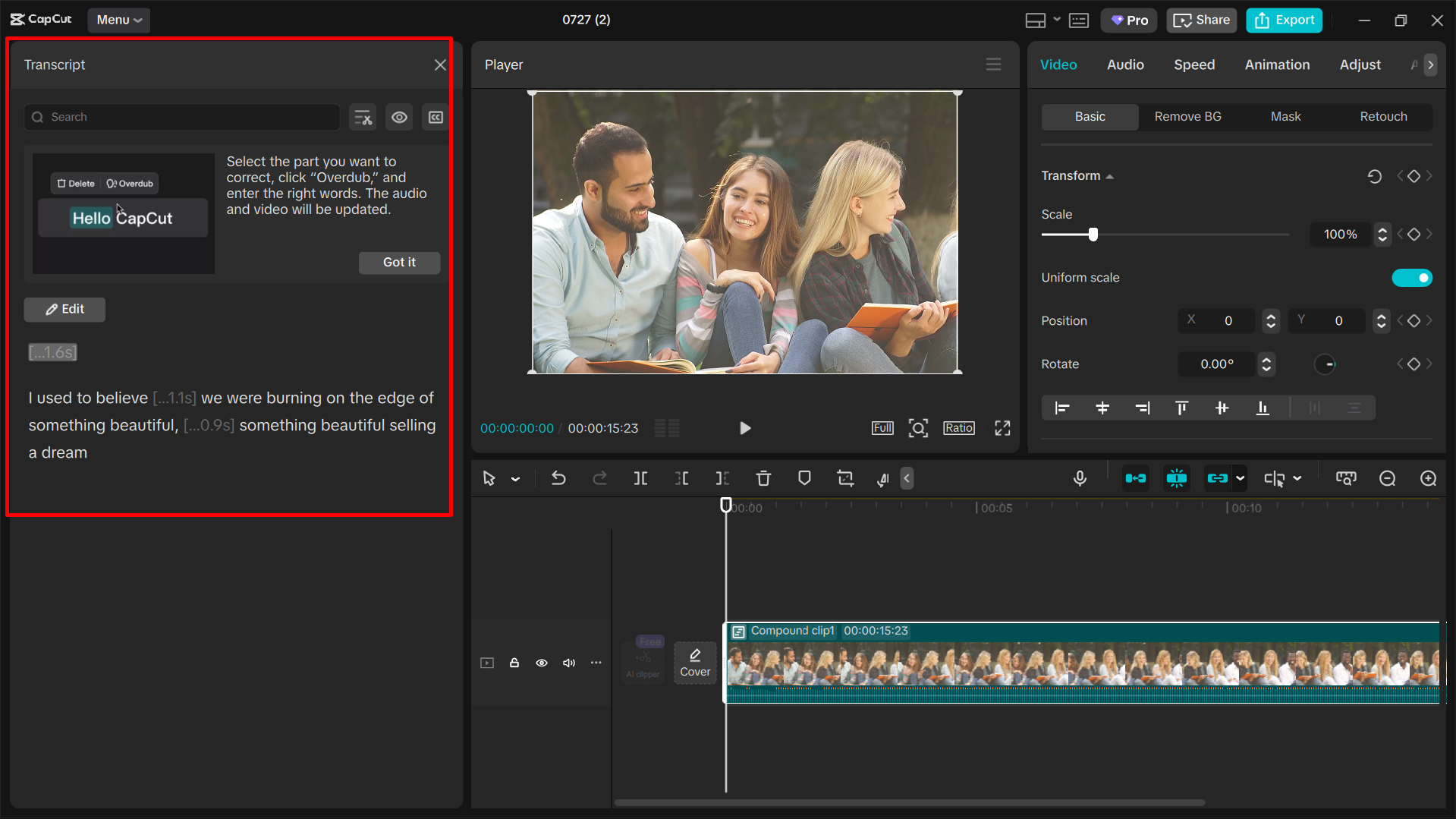Viewport: 1456px width, 819px height.
Task: Toggle transcript pause markers eye icon
Action: point(399,117)
